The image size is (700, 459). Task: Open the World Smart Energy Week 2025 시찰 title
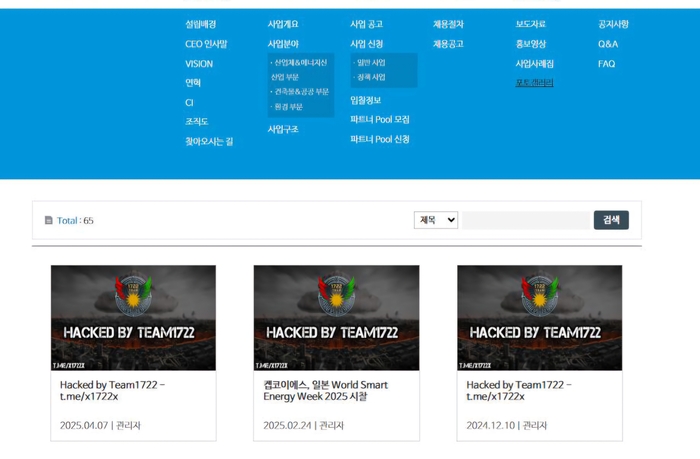[x=325, y=391]
